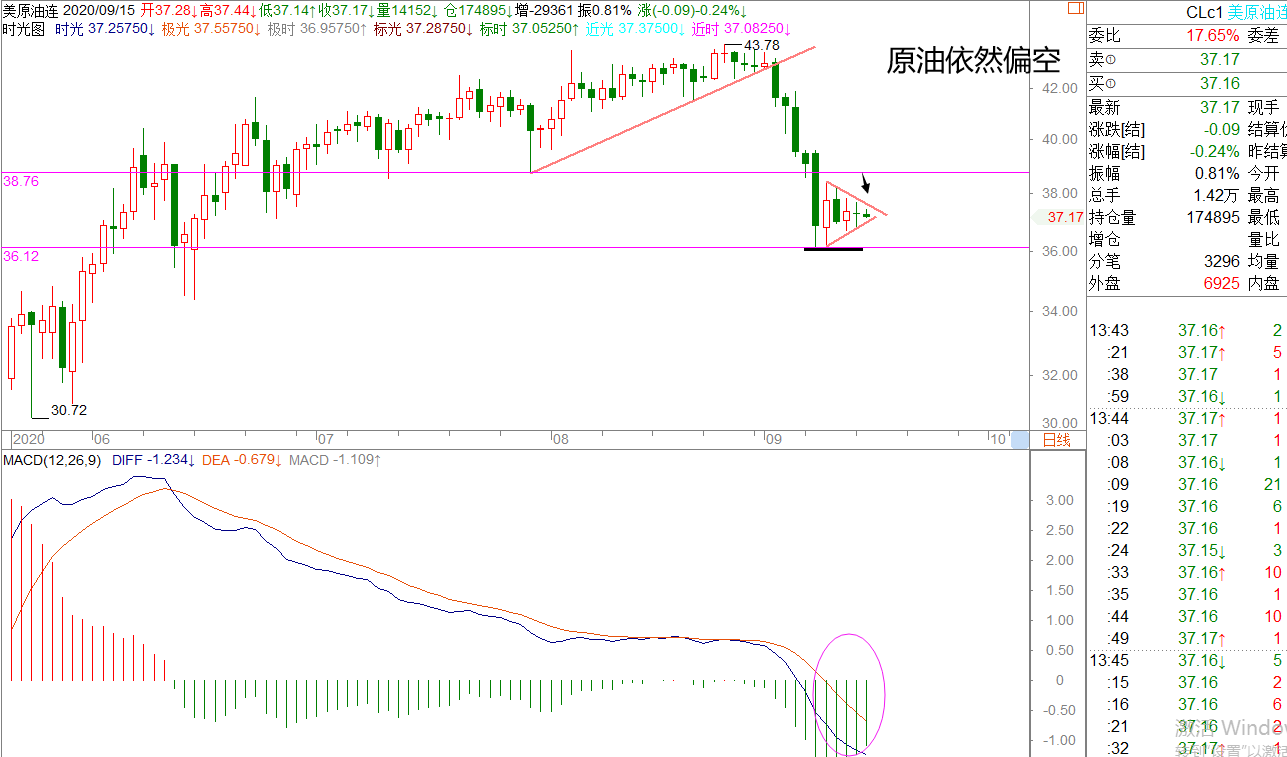
Task: Click the CLc1 contract code header
Action: click(1206, 13)
